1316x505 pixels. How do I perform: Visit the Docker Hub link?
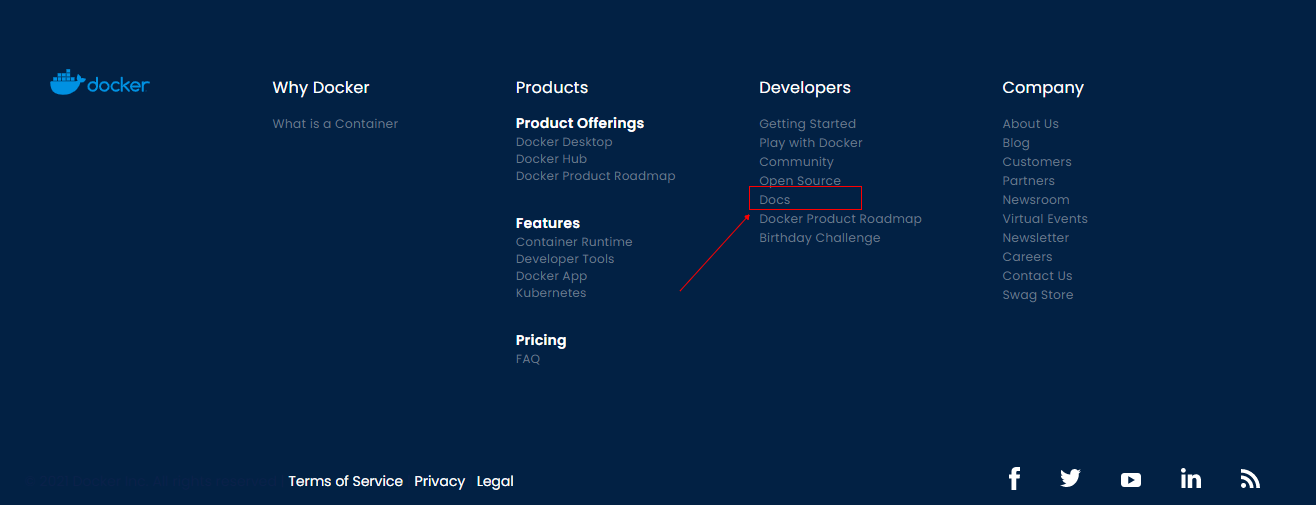click(551, 159)
